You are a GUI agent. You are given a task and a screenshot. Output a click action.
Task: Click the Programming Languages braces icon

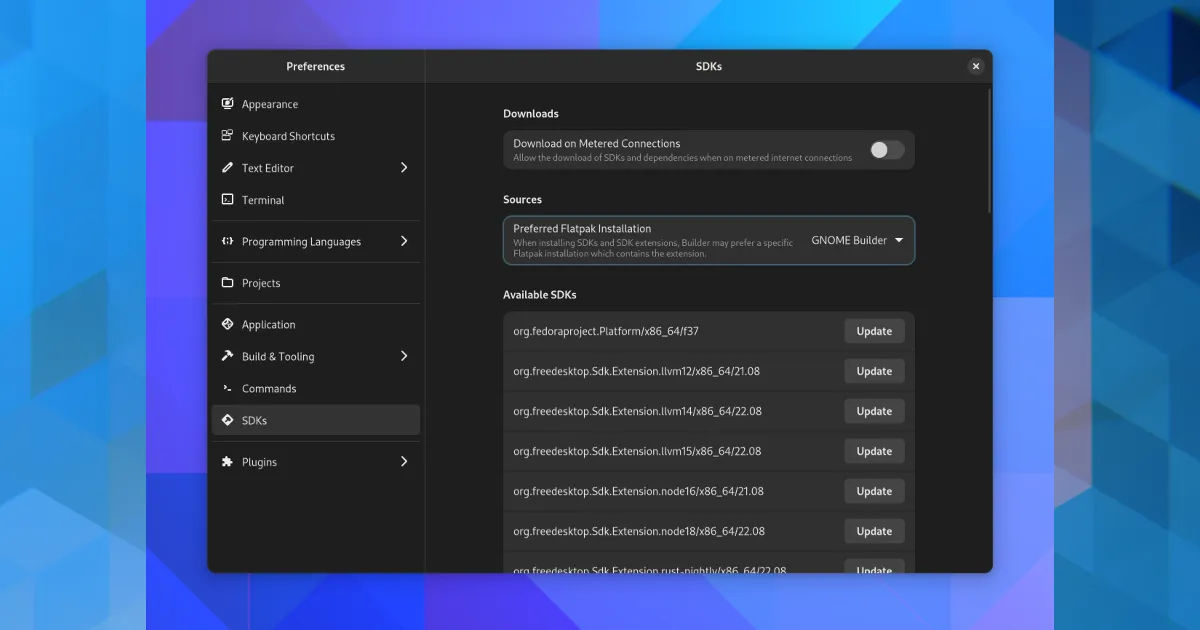tap(228, 242)
